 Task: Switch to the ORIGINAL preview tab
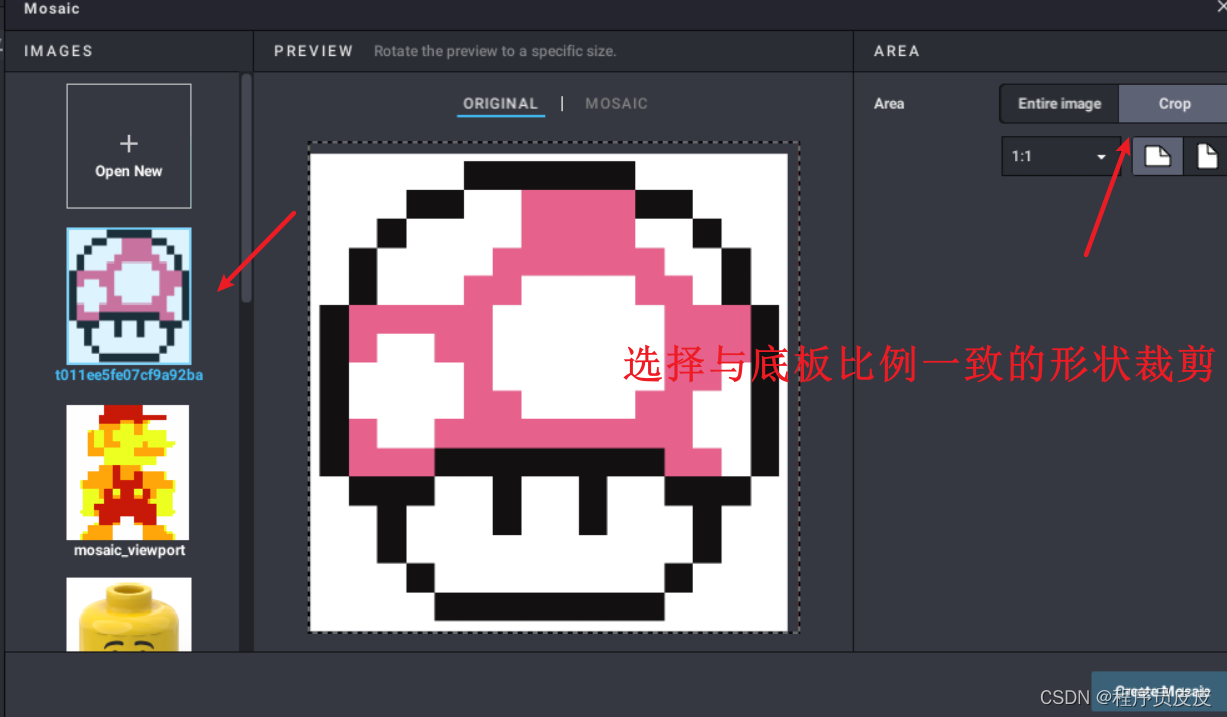tap(500, 104)
